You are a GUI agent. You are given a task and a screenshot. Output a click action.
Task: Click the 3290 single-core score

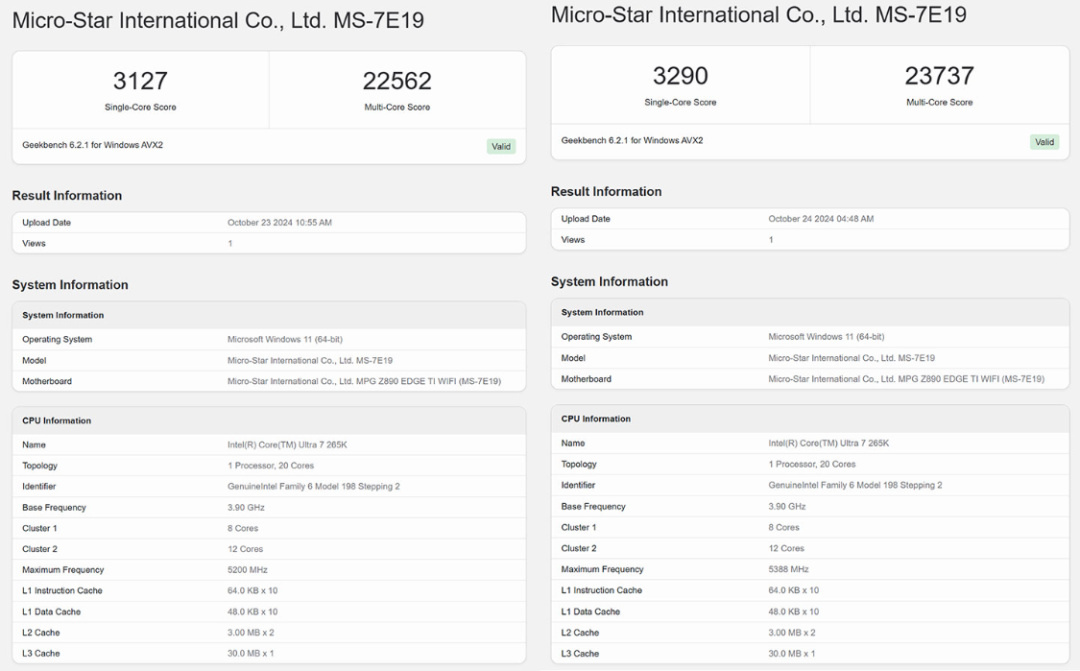tap(680, 75)
